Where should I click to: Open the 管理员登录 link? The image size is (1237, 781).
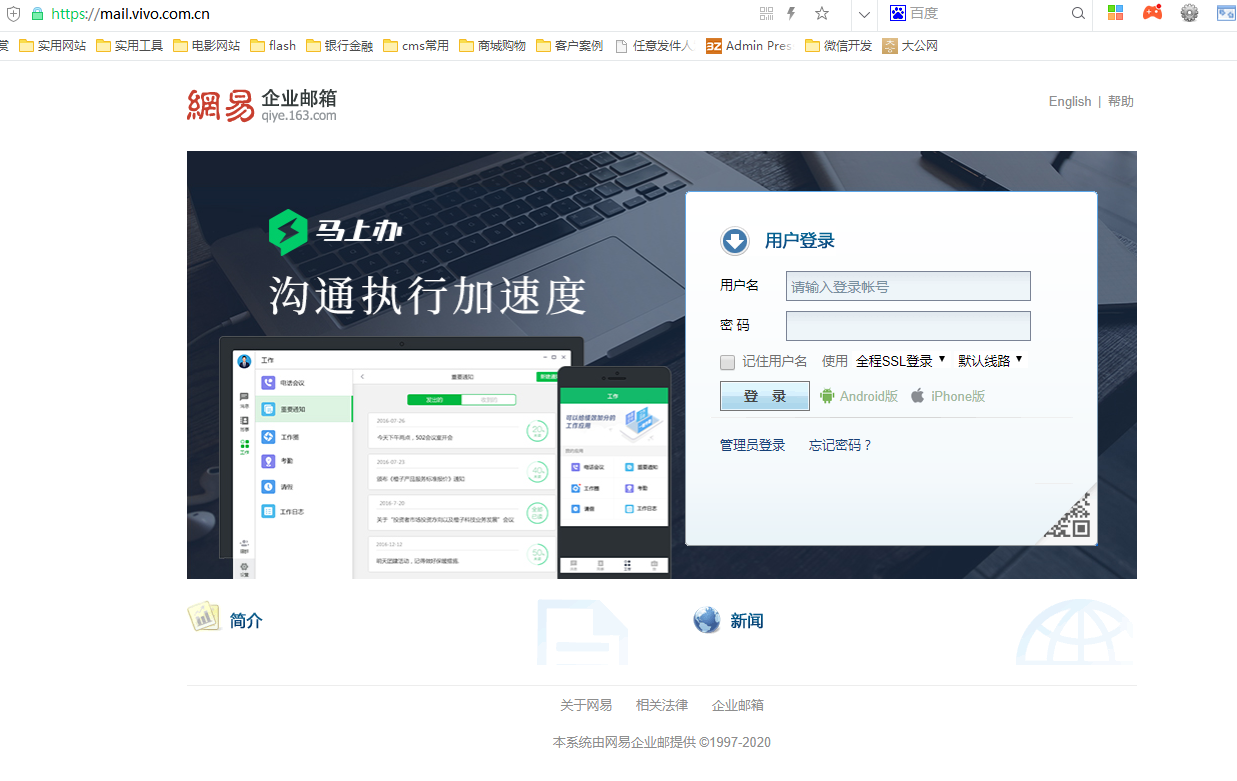tap(753, 445)
